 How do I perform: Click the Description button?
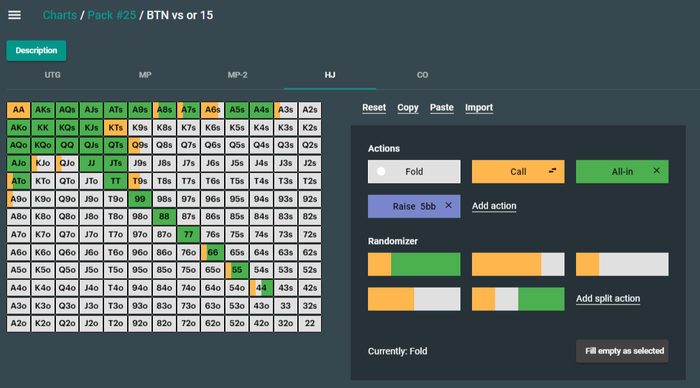pos(36,50)
